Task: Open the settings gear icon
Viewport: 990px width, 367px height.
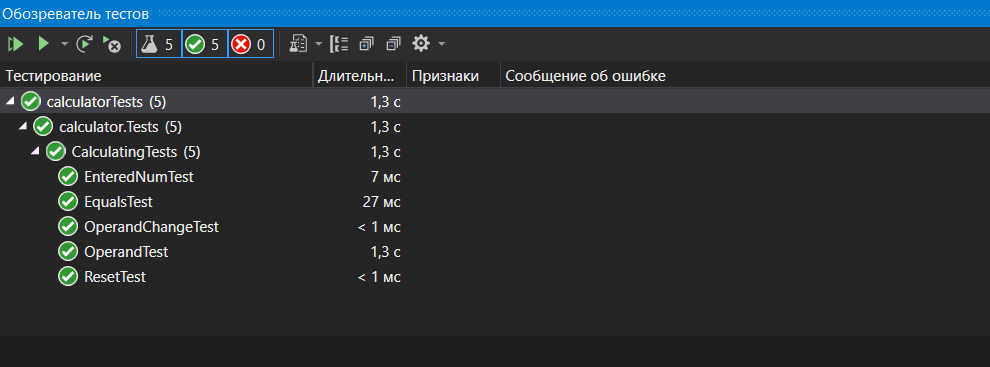Action: pos(421,44)
